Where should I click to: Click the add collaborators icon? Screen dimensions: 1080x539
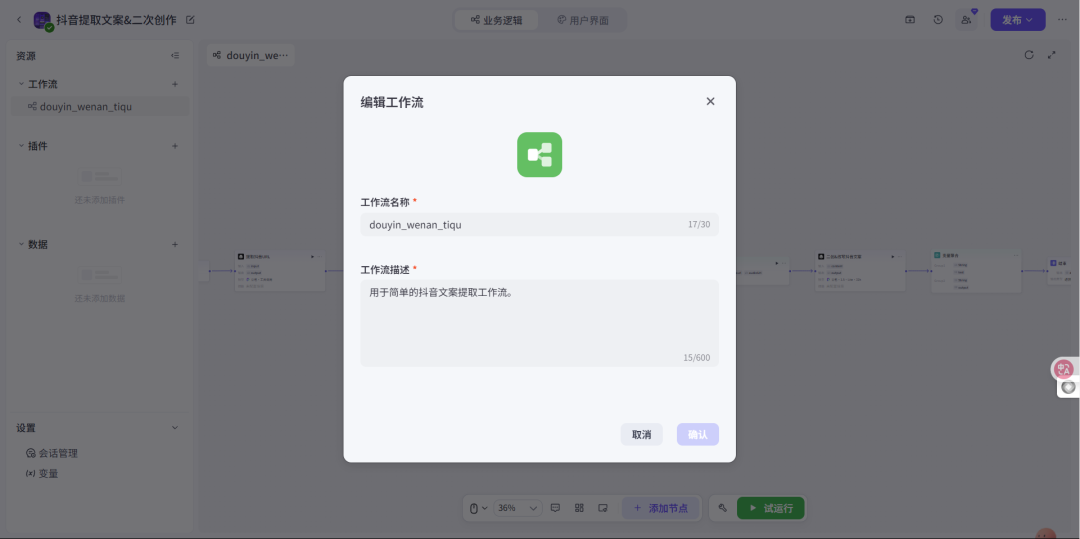(x=966, y=20)
